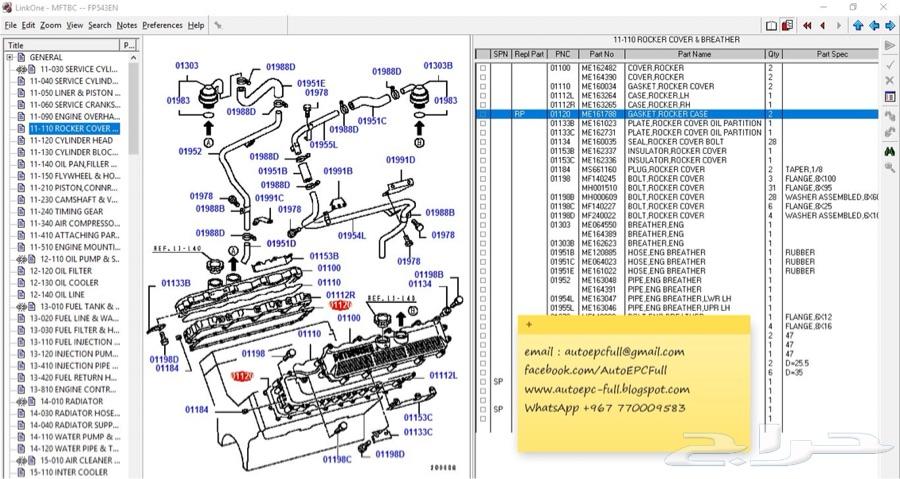Screen dimensions: 900x479
Task: Open the Edit menu
Action: coord(28,25)
